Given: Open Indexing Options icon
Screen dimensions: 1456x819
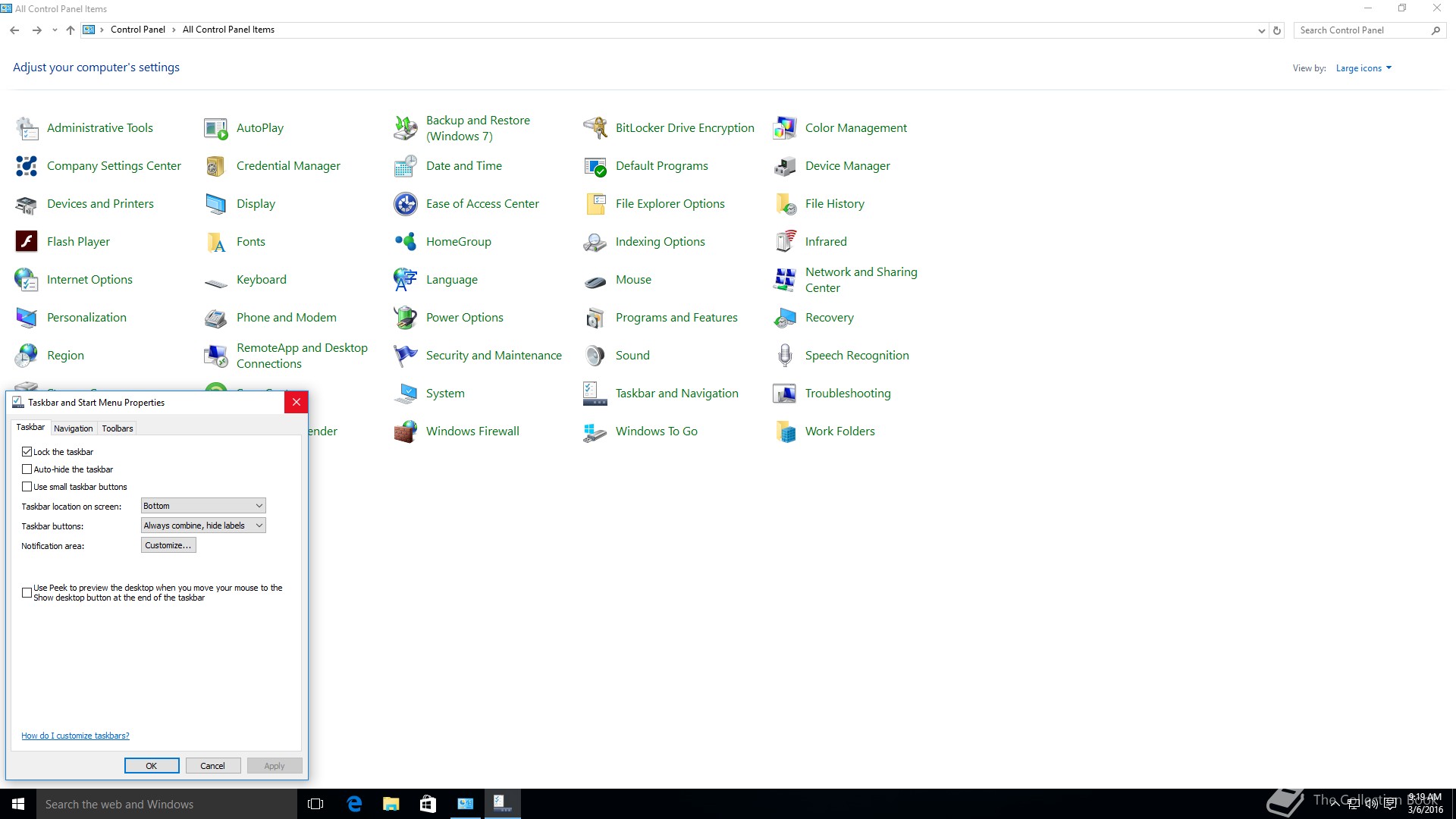Looking at the screenshot, I should [595, 242].
